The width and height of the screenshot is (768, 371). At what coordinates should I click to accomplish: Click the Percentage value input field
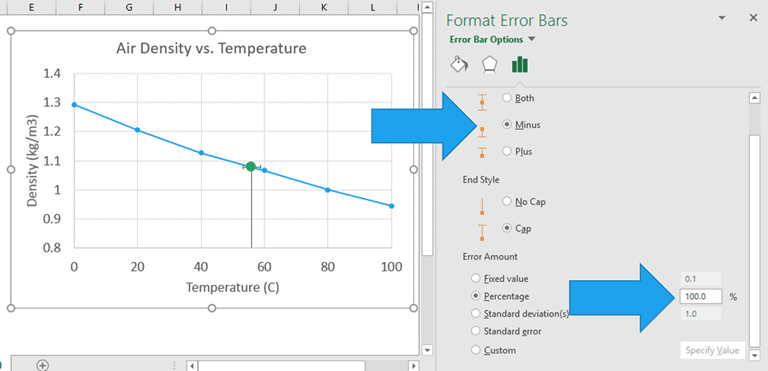[x=701, y=297]
